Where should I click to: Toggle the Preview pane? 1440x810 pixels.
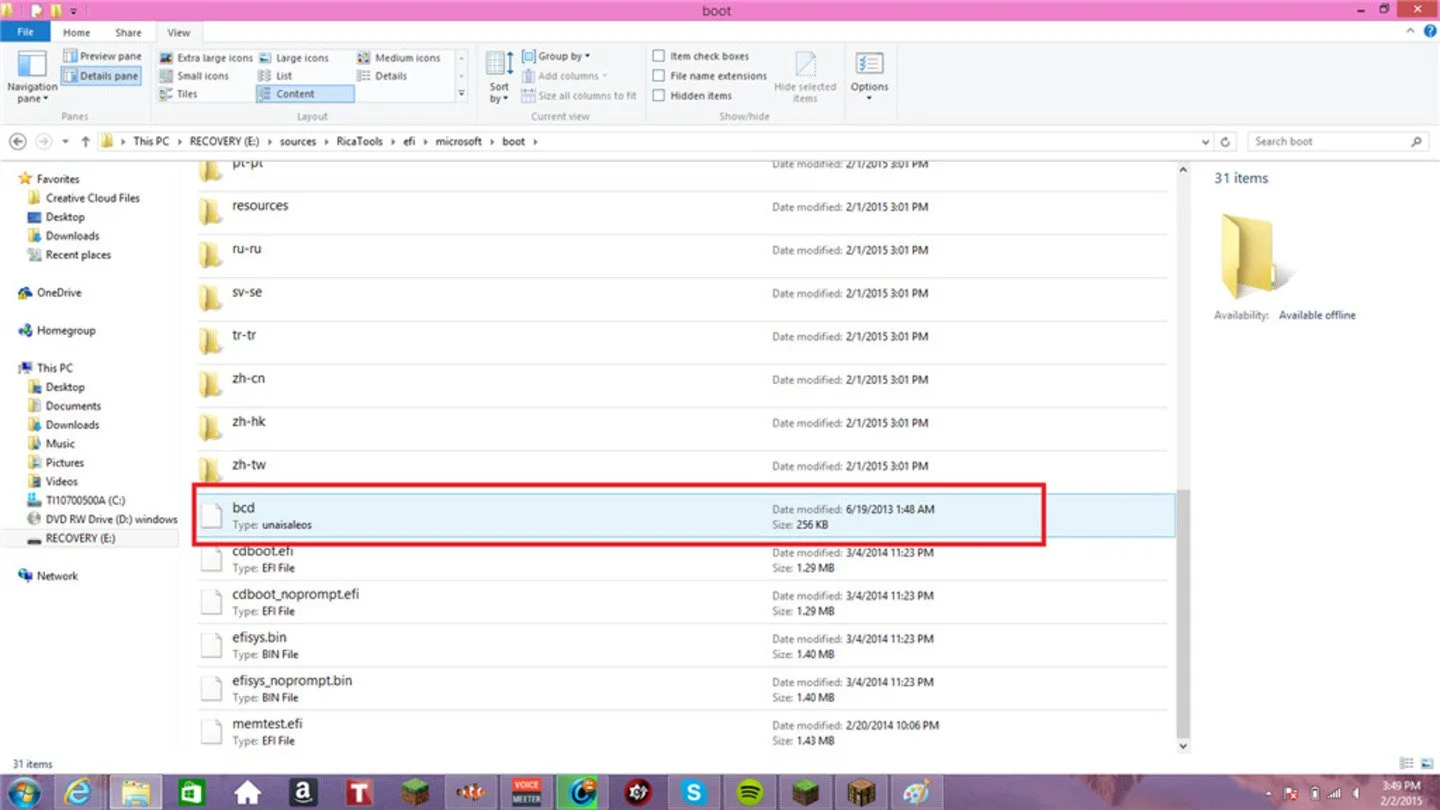[x=102, y=57]
